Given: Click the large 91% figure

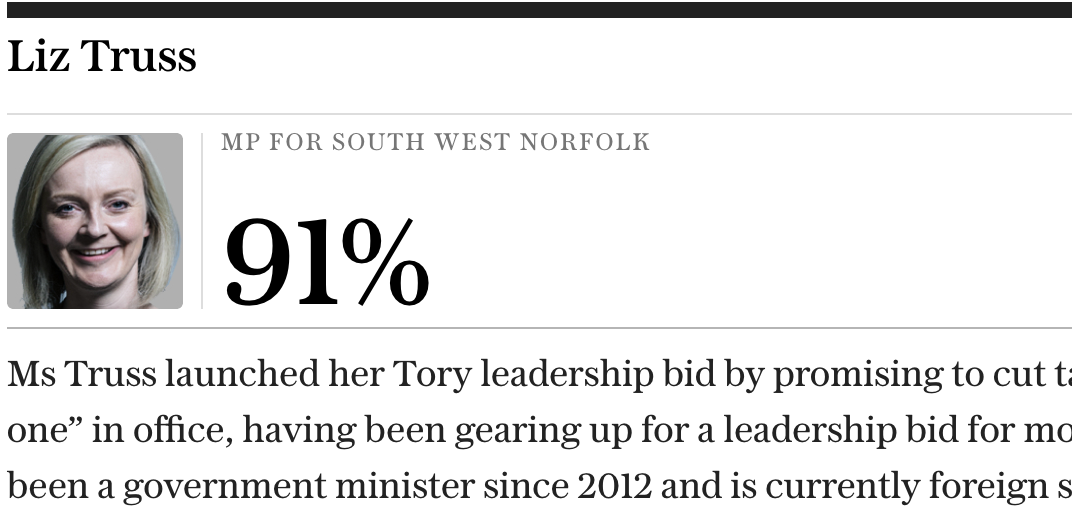Looking at the screenshot, I should [x=327, y=262].
